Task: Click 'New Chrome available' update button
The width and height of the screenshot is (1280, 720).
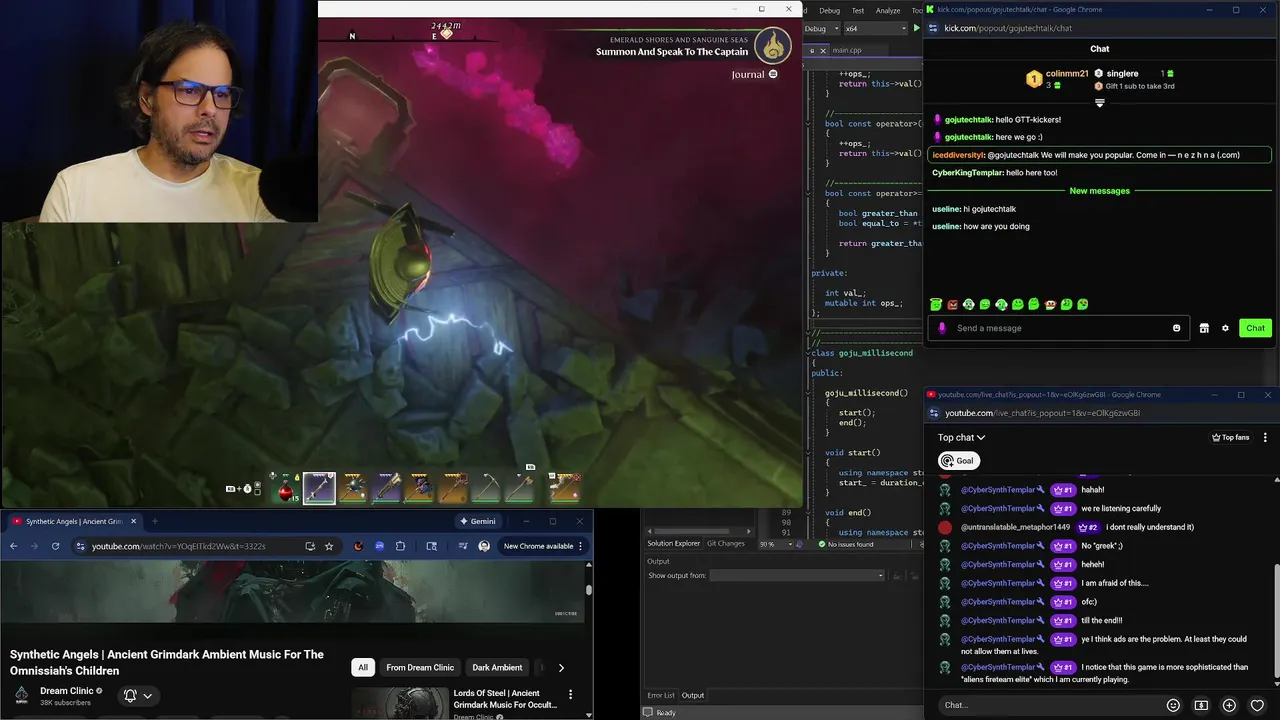Action: [543, 546]
